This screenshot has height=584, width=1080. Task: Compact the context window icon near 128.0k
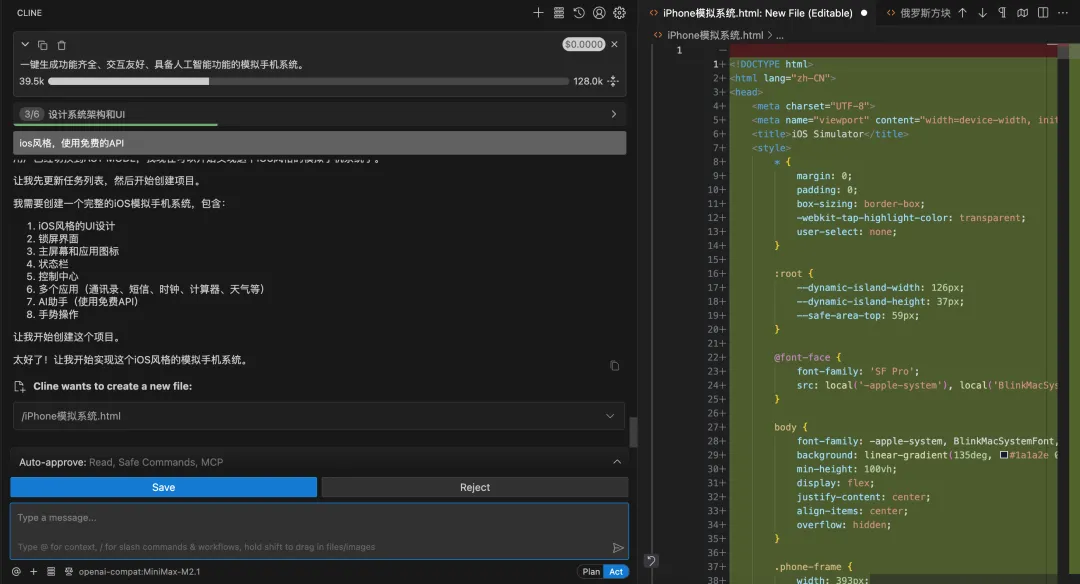(x=613, y=81)
